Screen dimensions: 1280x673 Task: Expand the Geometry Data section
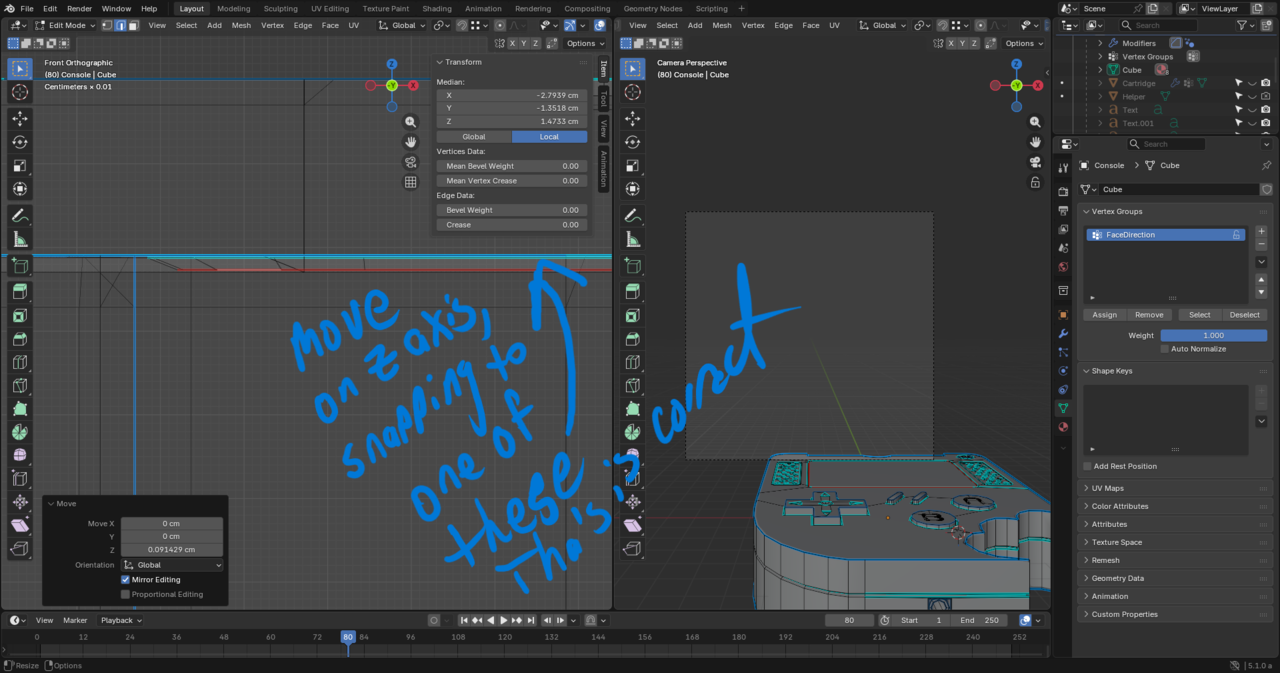pos(1117,578)
